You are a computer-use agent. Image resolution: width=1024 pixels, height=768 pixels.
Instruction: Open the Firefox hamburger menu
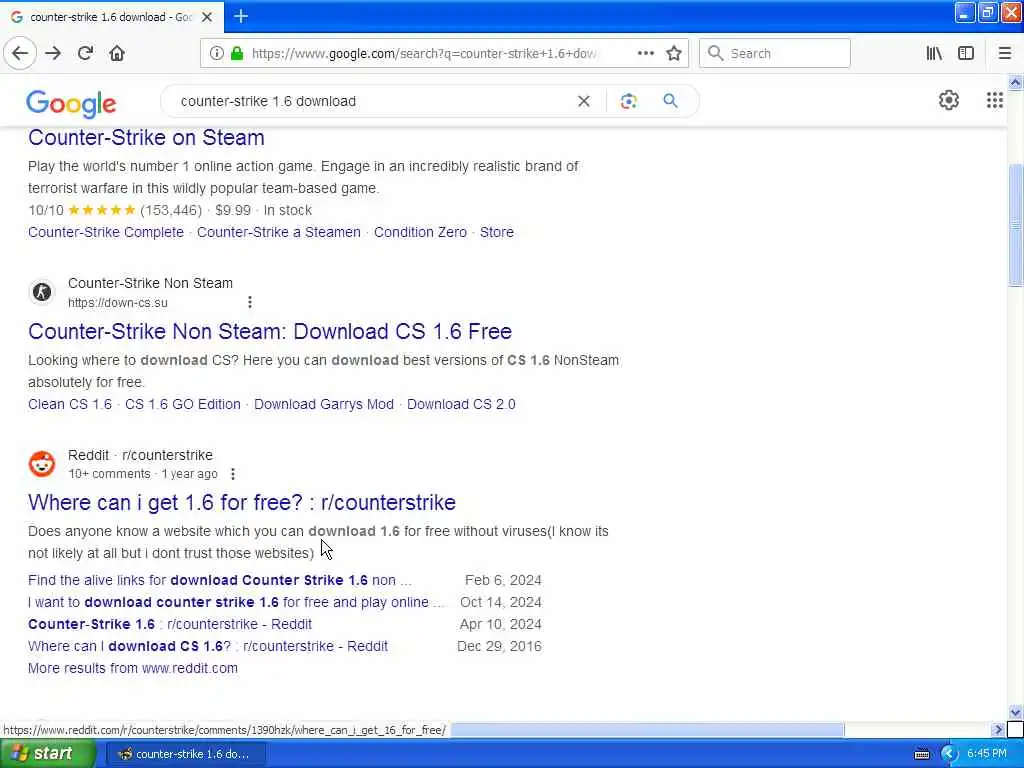tap(1004, 54)
